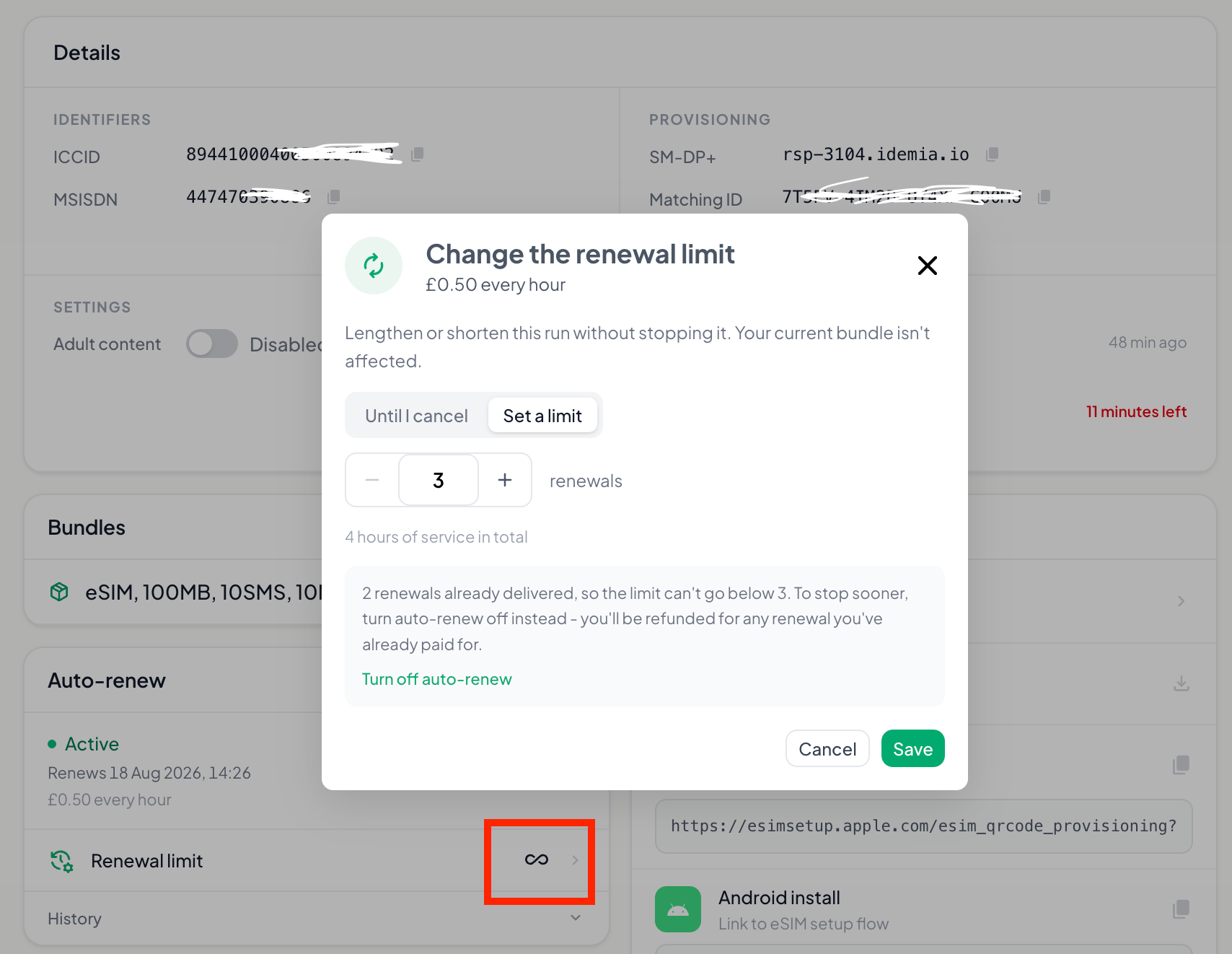This screenshot has width=1232, height=954.
Task: Click Turn off auto-renew link
Action: pos(437,679)
